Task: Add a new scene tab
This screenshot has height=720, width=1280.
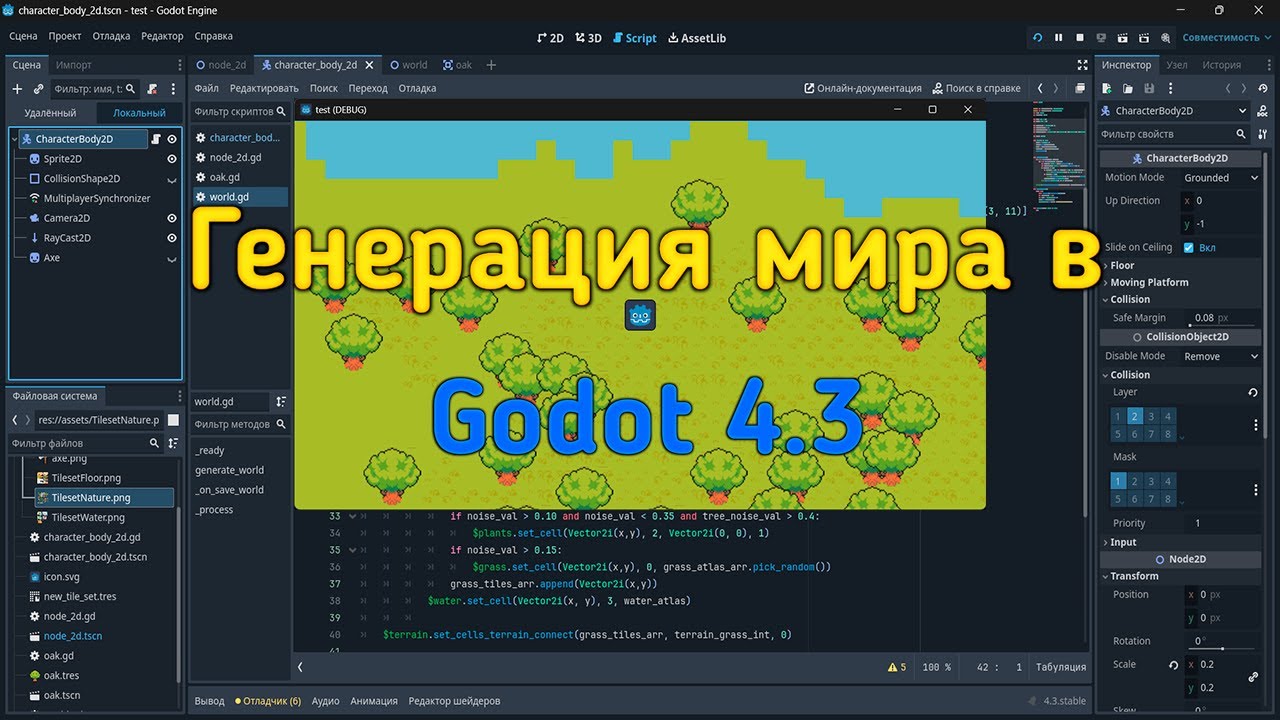Action: click(x=491, y=65)
